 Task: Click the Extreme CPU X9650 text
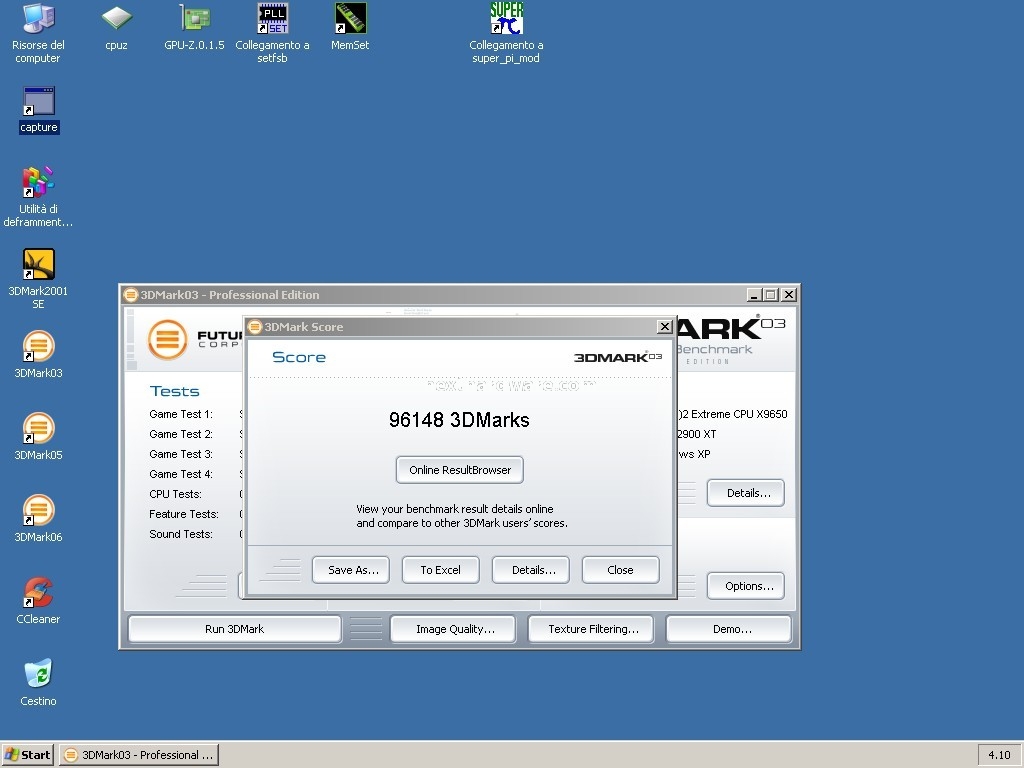[x=739, y=414]
